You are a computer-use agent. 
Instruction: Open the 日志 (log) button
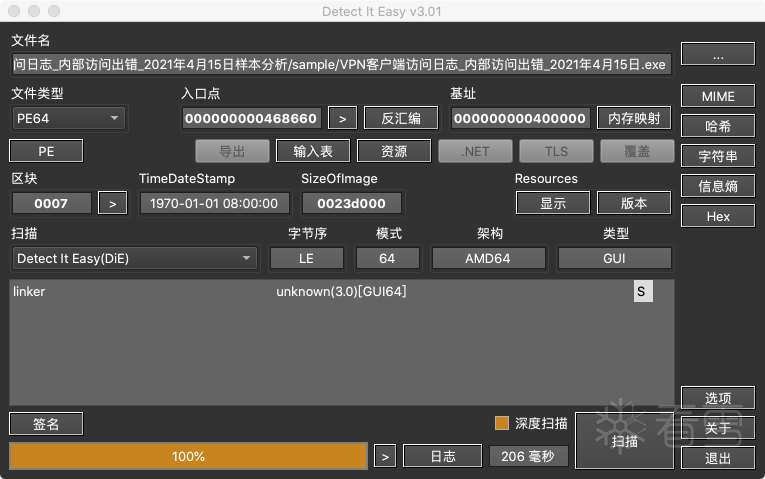(x=443, y=456)
